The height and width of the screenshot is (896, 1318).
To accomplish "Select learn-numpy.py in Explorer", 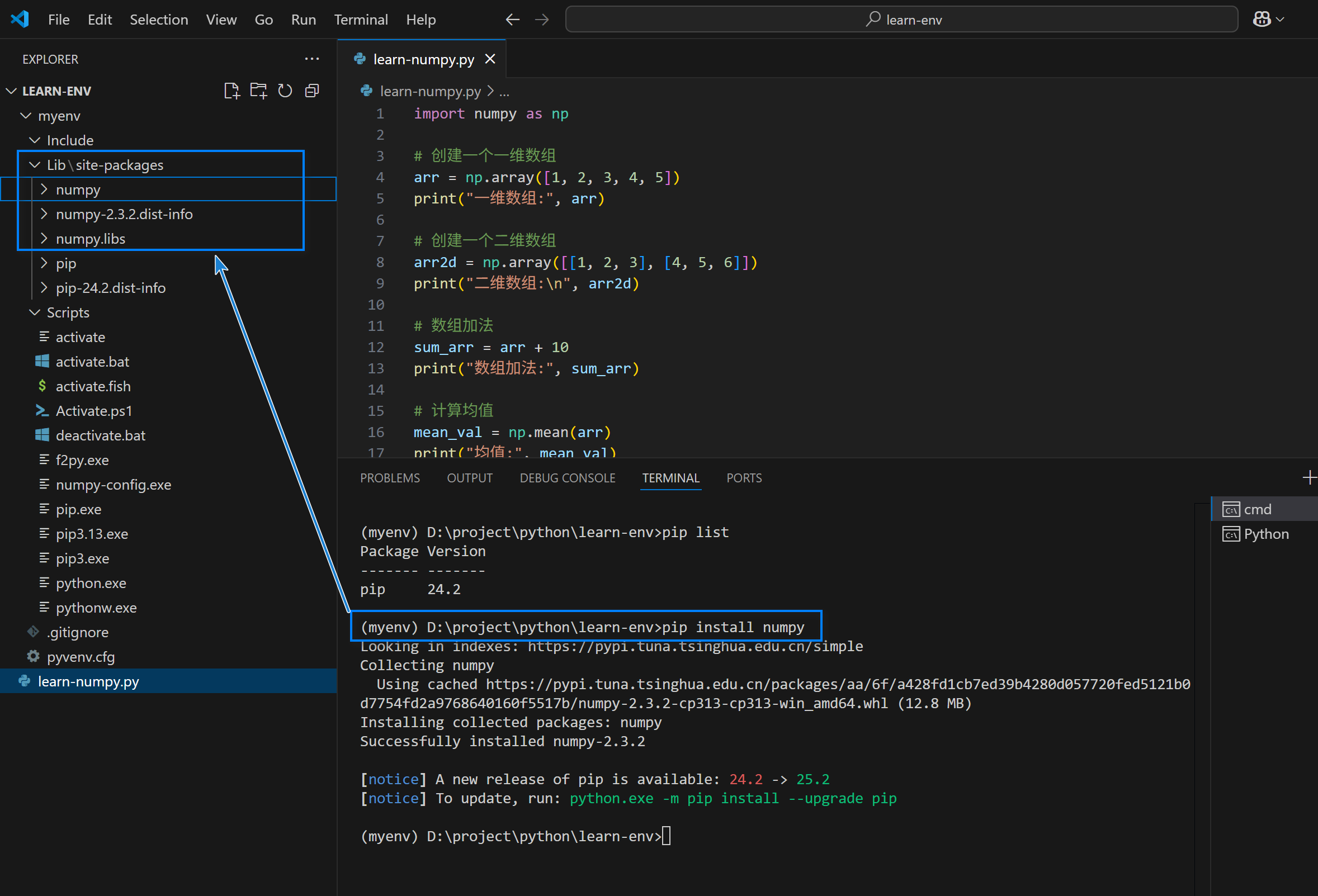I will click(x=168, y=681).
